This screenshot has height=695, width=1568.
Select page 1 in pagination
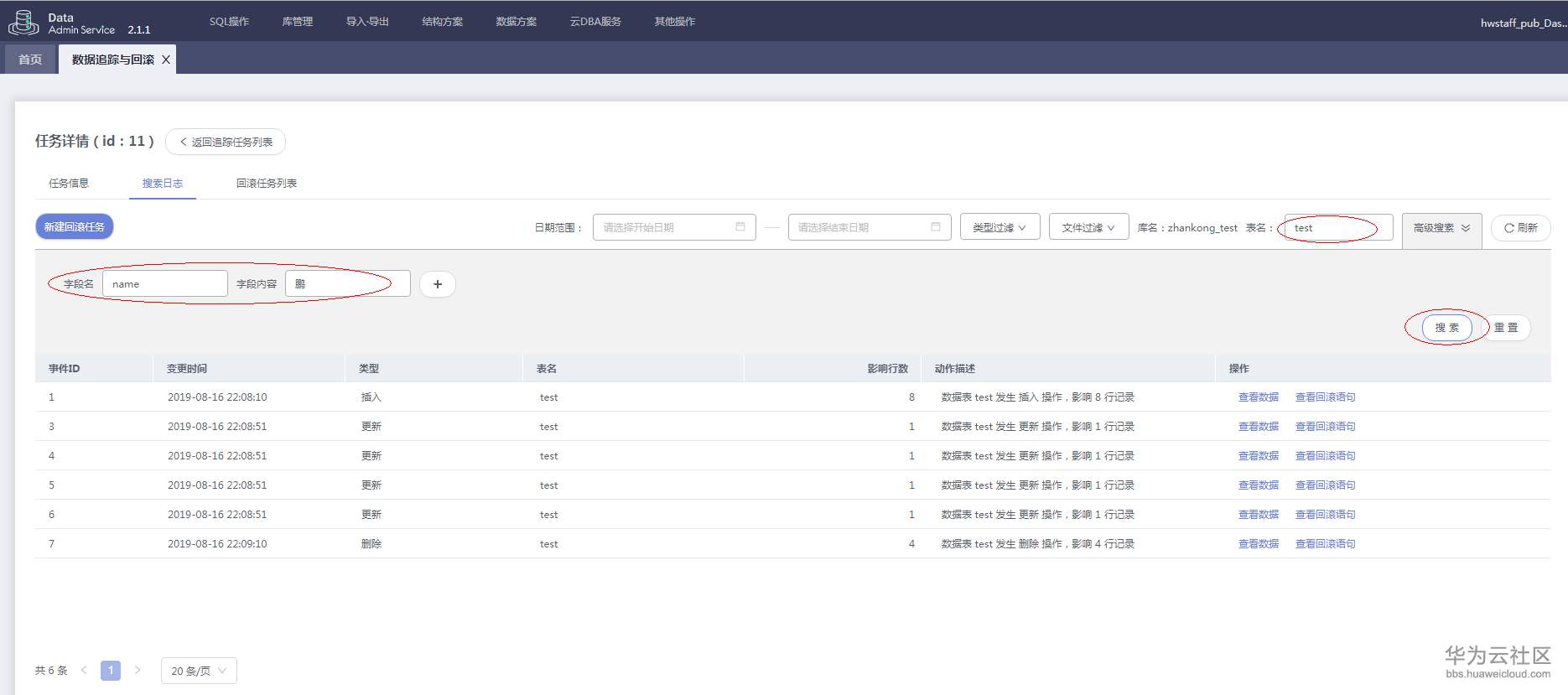[x=111, y=671]
